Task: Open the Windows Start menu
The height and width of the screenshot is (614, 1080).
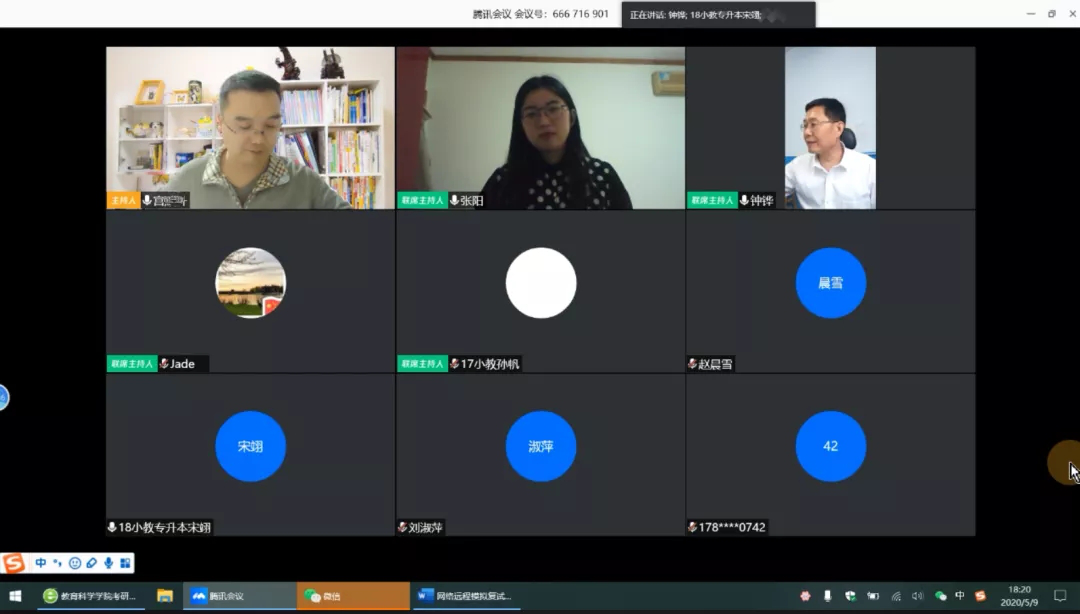Action: [15, 596]
